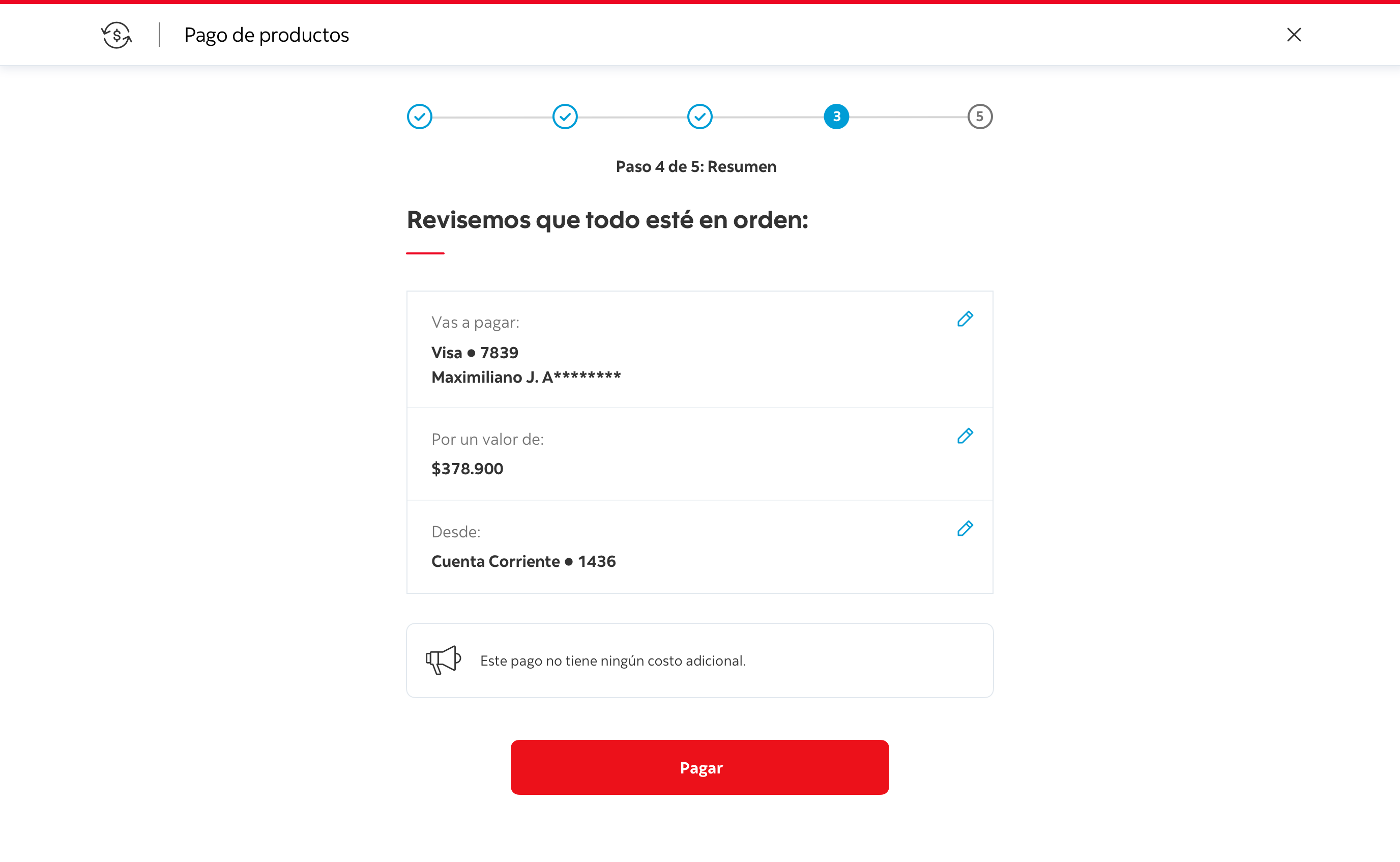
Task: Click the $378.900 amount value
Action: pos(467,469)
